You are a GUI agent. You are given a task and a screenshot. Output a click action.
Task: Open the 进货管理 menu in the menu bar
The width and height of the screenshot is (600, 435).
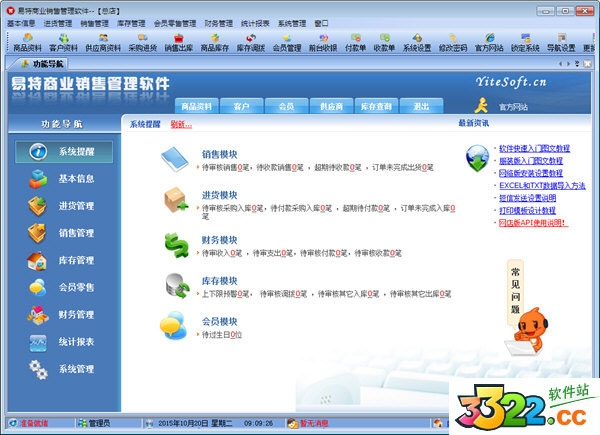pos(58,23)
